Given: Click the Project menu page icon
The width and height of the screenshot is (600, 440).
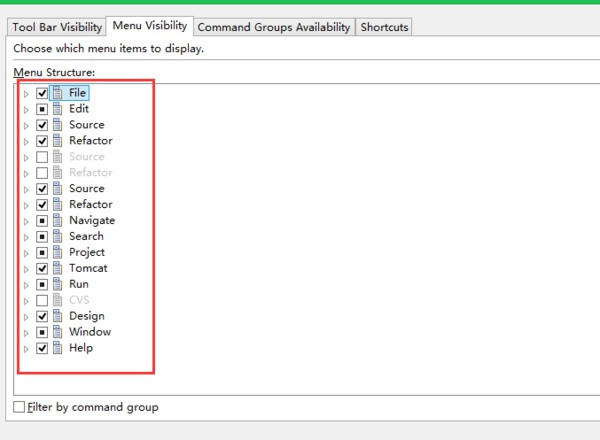Looking at the screenshot, I should click(x=57, y=253).
